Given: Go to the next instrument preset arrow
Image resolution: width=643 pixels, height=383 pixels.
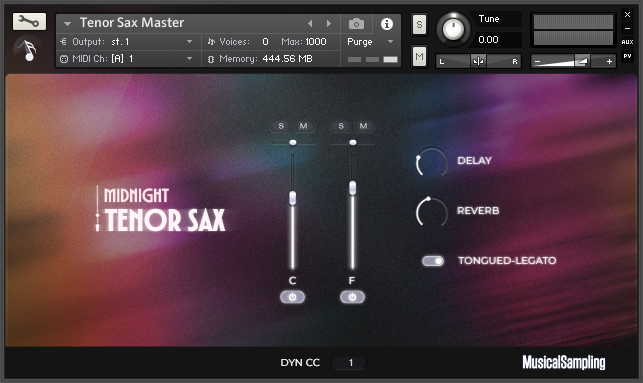Looking at the screenshot, I should click(328, 24).
